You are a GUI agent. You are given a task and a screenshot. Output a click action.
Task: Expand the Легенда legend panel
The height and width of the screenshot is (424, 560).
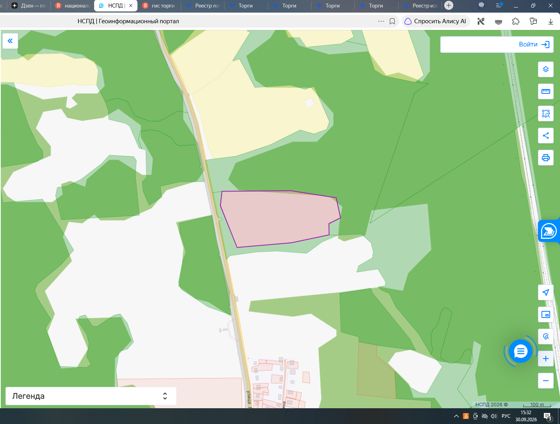[x=91, y=396]
